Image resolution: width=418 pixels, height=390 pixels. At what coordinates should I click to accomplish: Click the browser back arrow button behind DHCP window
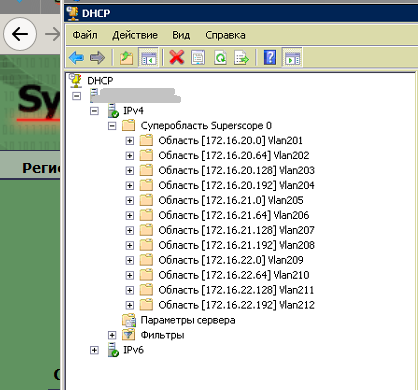20,34
